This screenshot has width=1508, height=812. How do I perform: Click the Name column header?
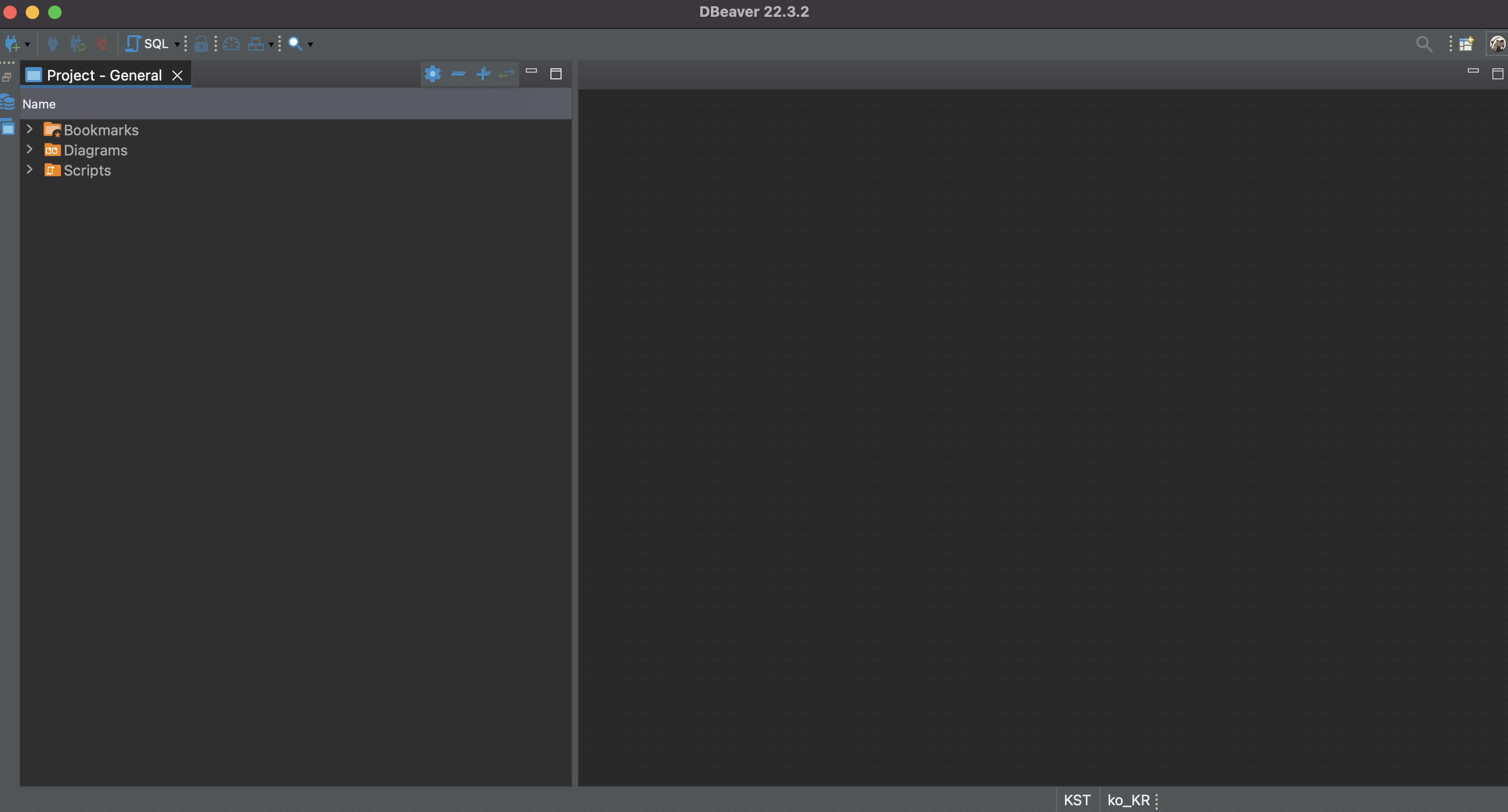[296, 104]
